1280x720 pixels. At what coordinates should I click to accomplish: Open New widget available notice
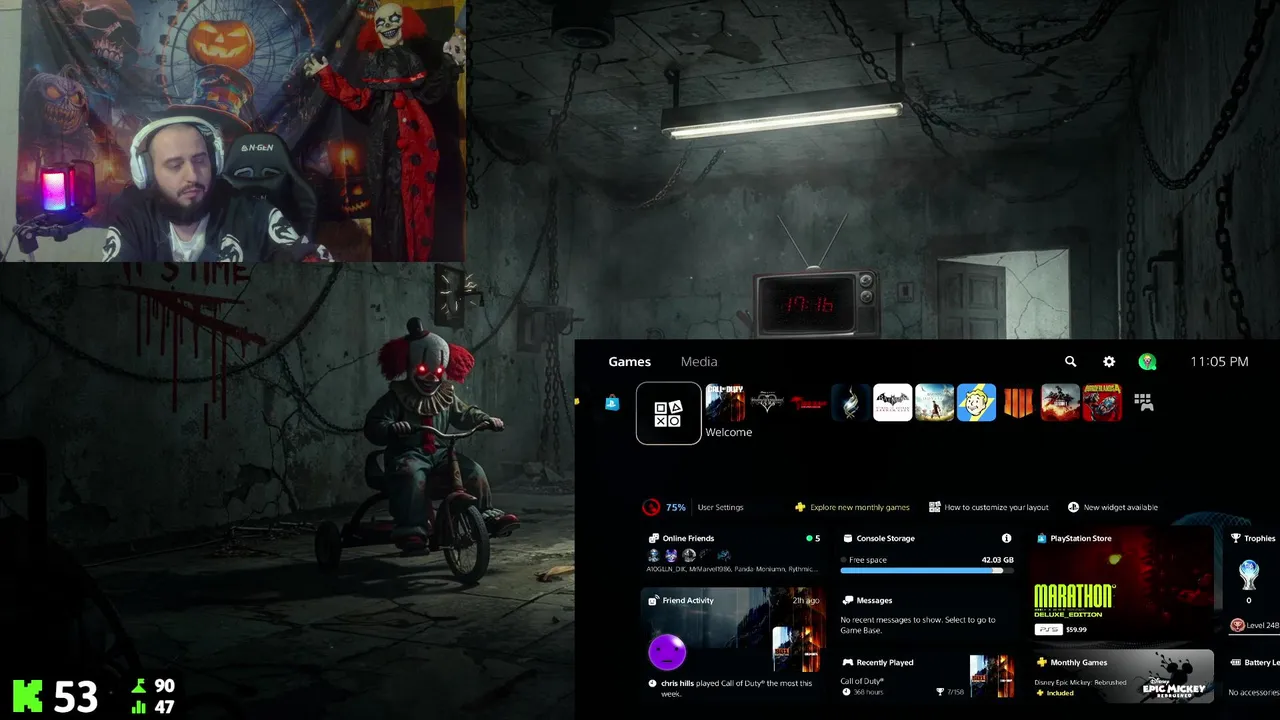1113,507
